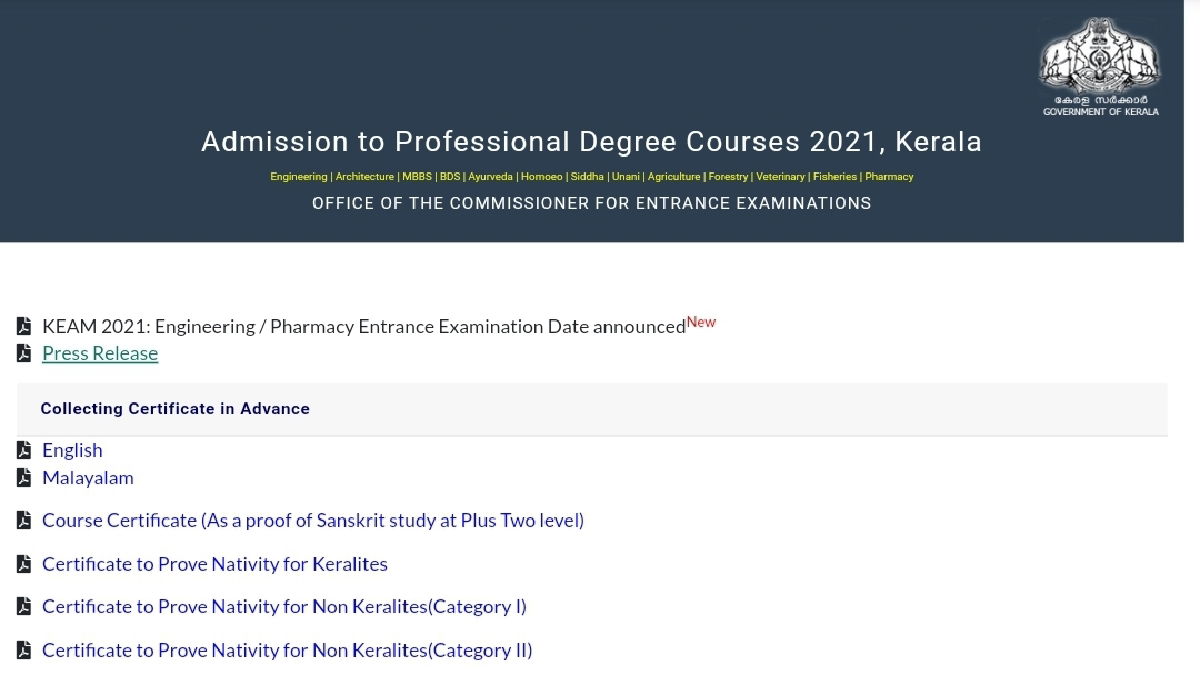Image resolution: width=1200 pixels, height=675 pixels.
Task: Click the PDF icon beside Malayalam
Action: coord(24,477)
